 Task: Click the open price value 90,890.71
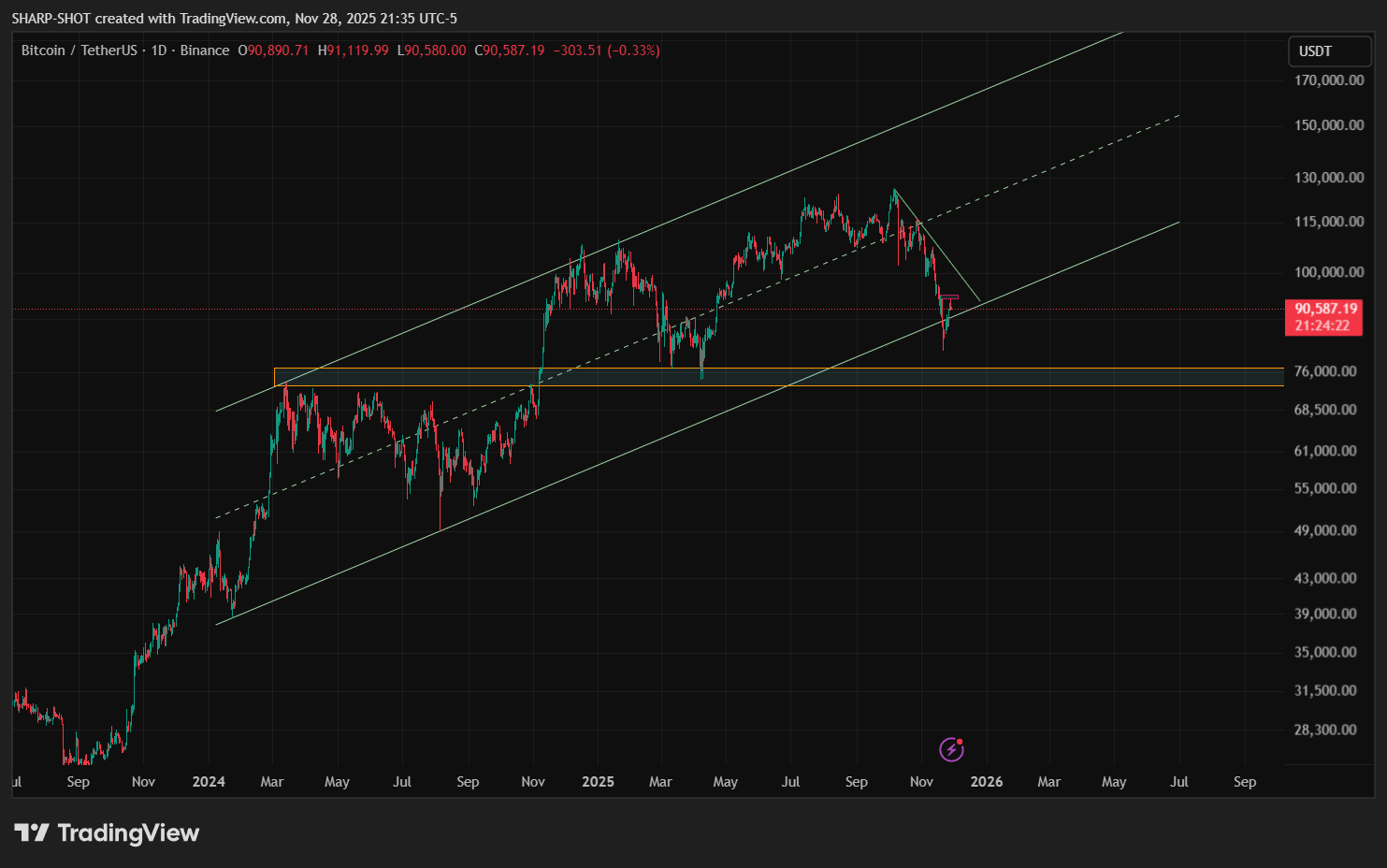pos(278,51)
